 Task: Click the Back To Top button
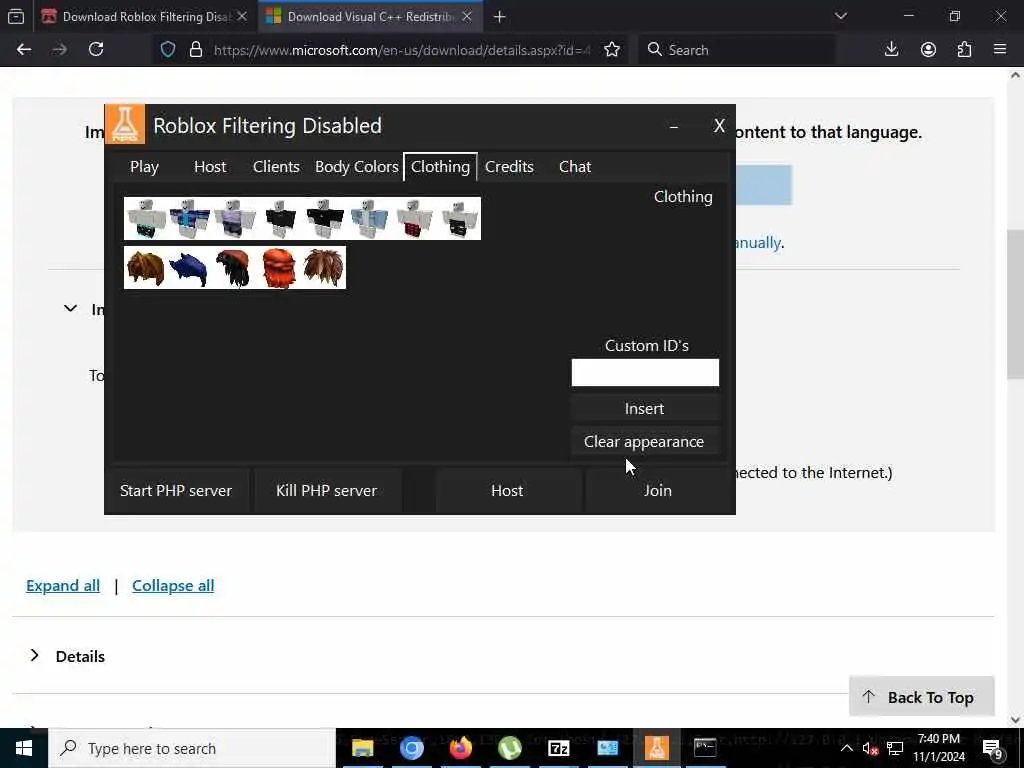point(921,696)
